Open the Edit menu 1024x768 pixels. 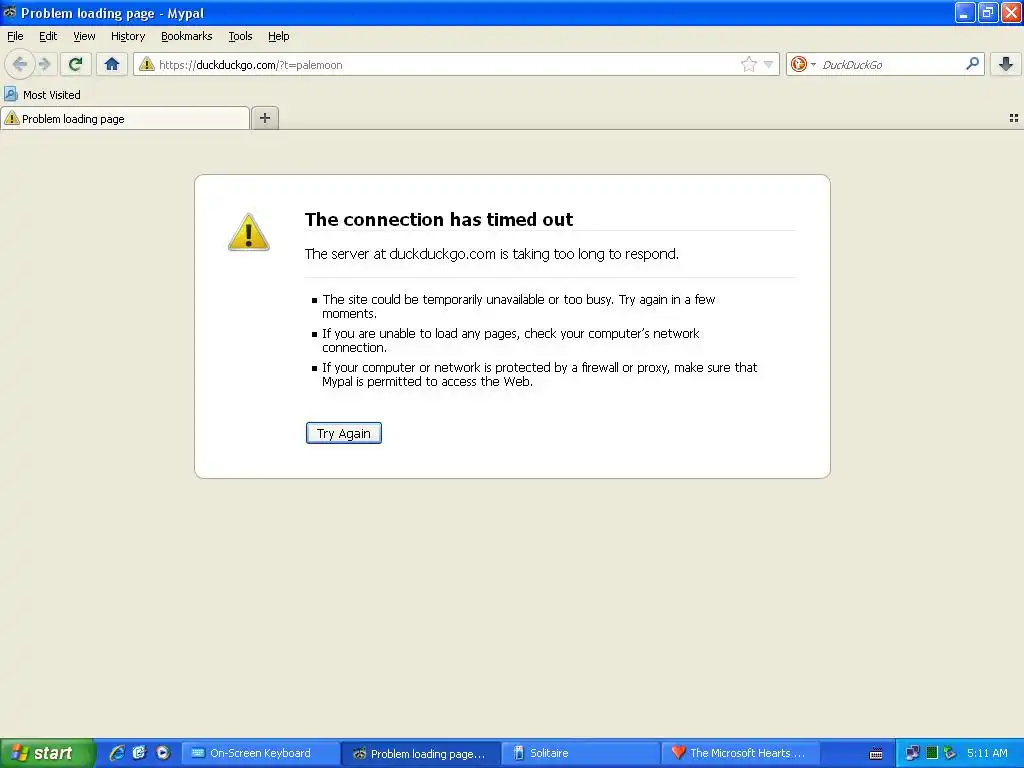tap(48, 36)
